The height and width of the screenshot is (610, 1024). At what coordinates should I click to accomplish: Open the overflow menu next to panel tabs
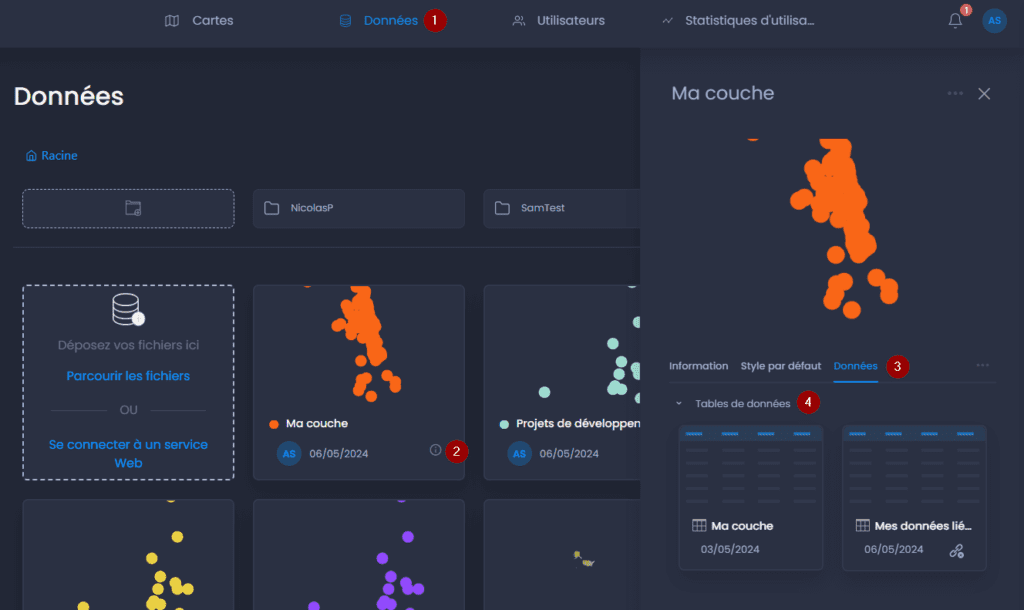982,366
